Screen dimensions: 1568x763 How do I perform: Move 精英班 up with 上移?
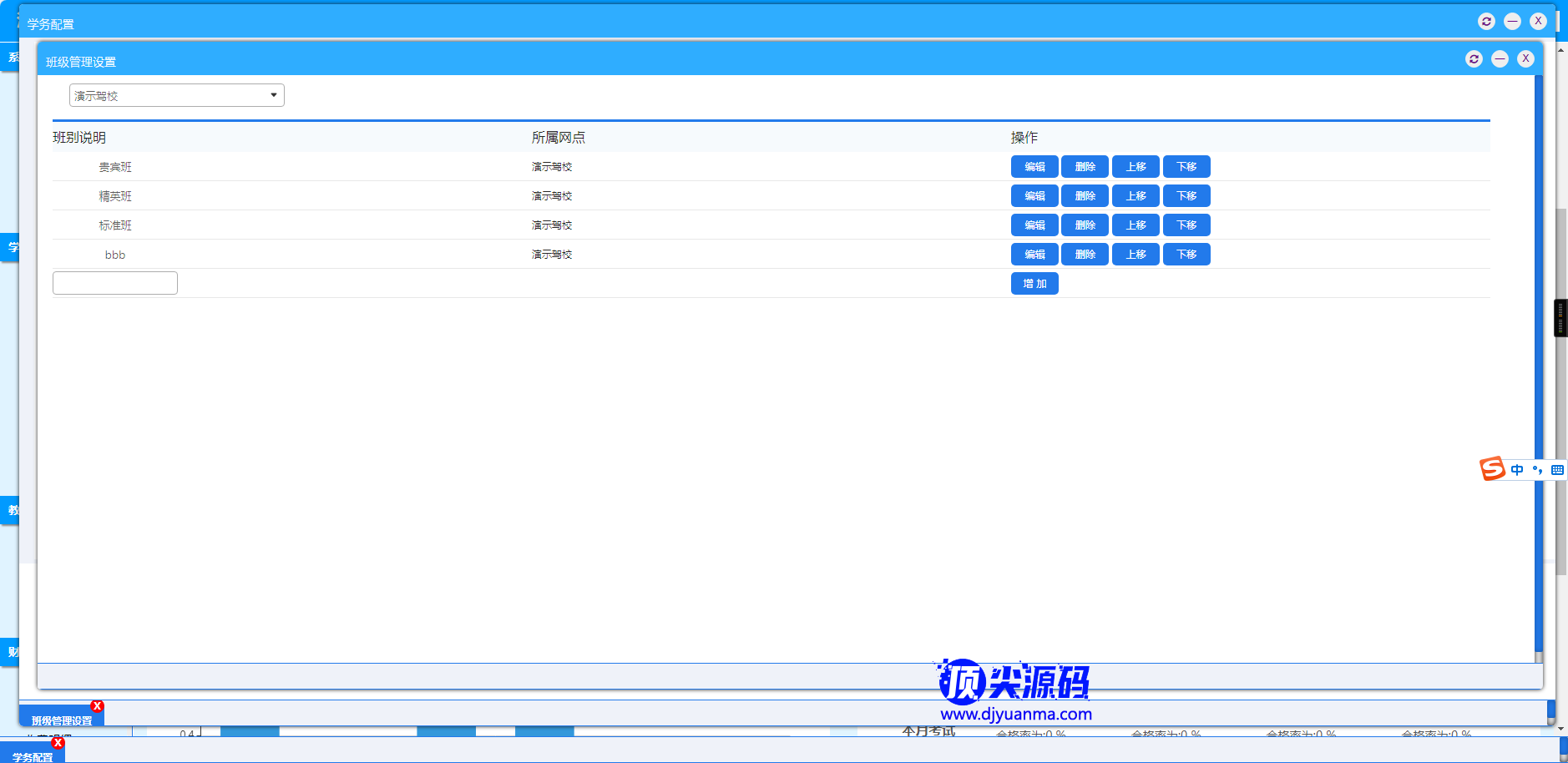[x=1136, y=196]
